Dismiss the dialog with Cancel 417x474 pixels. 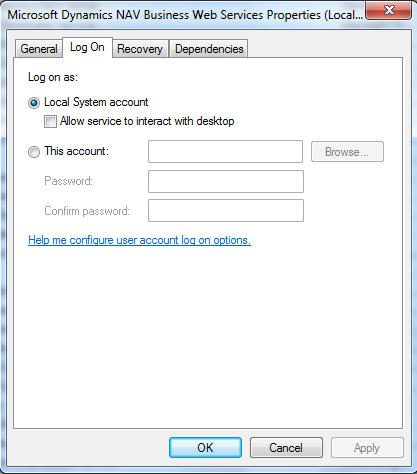click(286, 448)
